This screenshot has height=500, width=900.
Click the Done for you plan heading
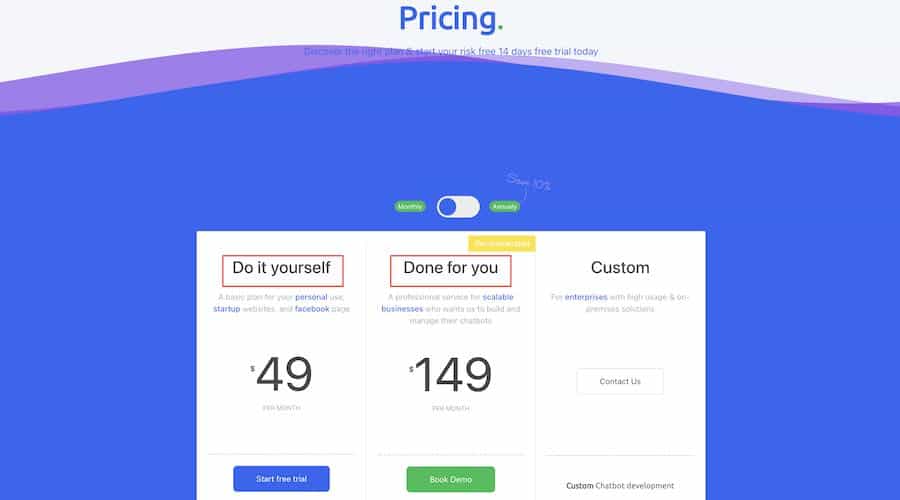click(451, 268)
